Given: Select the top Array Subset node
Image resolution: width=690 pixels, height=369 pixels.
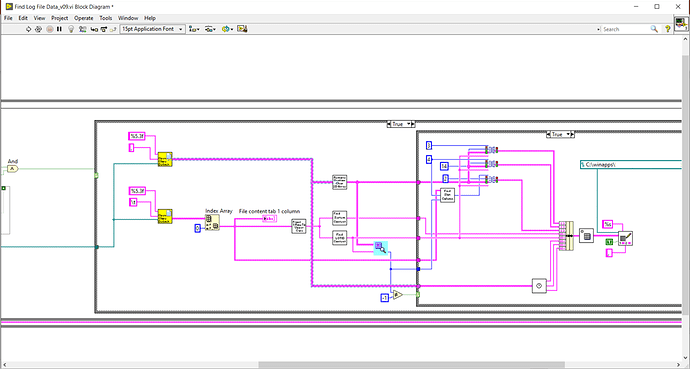Looking at the screenshot, I should click(x=491, y=150).
